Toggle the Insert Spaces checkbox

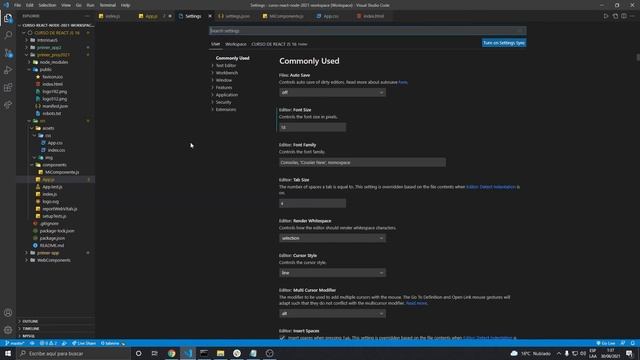point(282,338)
